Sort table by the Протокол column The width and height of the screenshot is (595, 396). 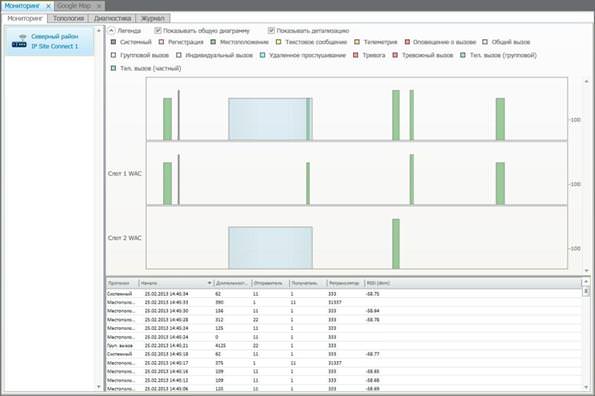pos(122,283)
